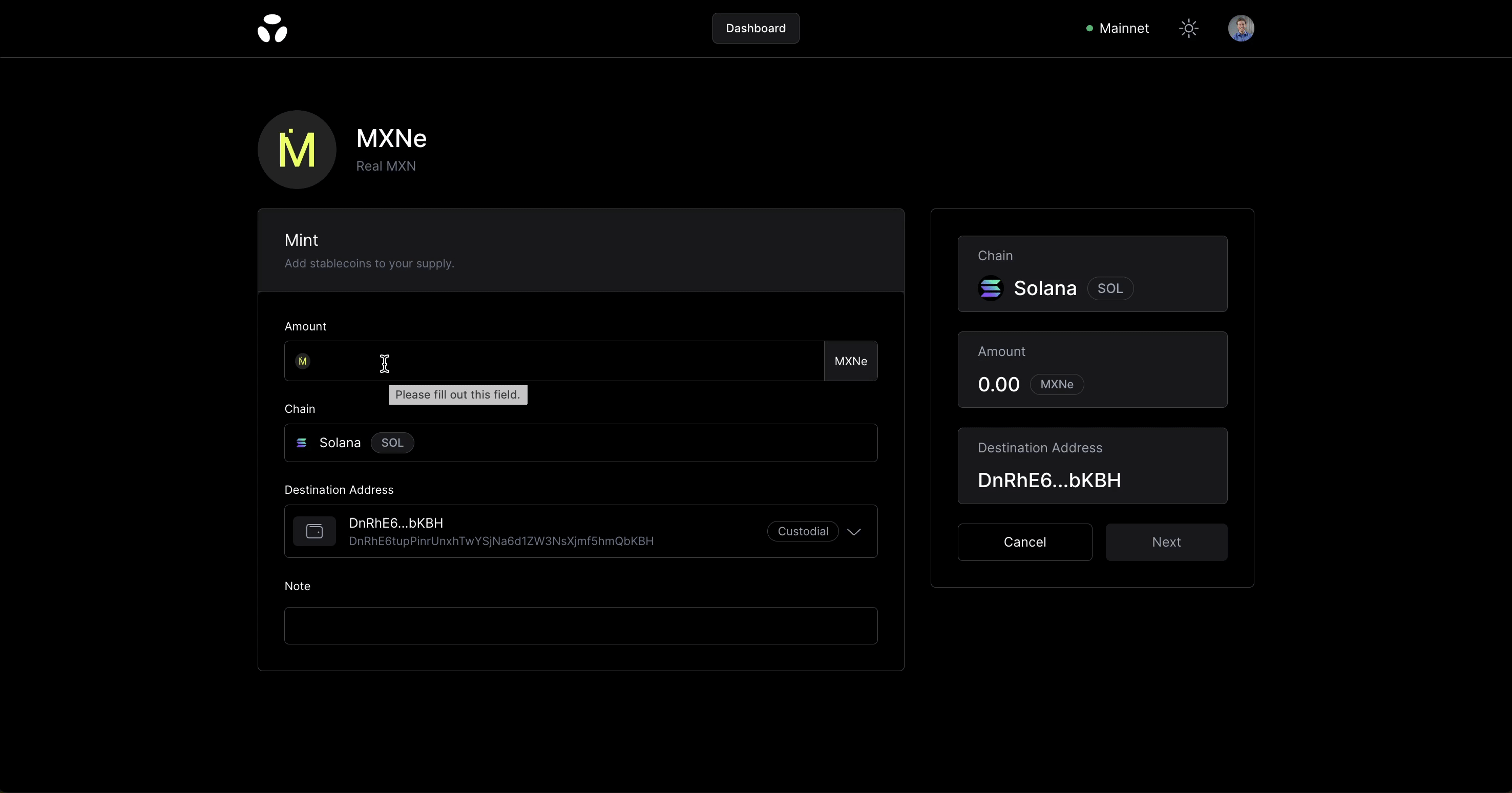This screenshot has height=793, width=1512.
Task: Click the app logo in header
Action: pos(272,28)
